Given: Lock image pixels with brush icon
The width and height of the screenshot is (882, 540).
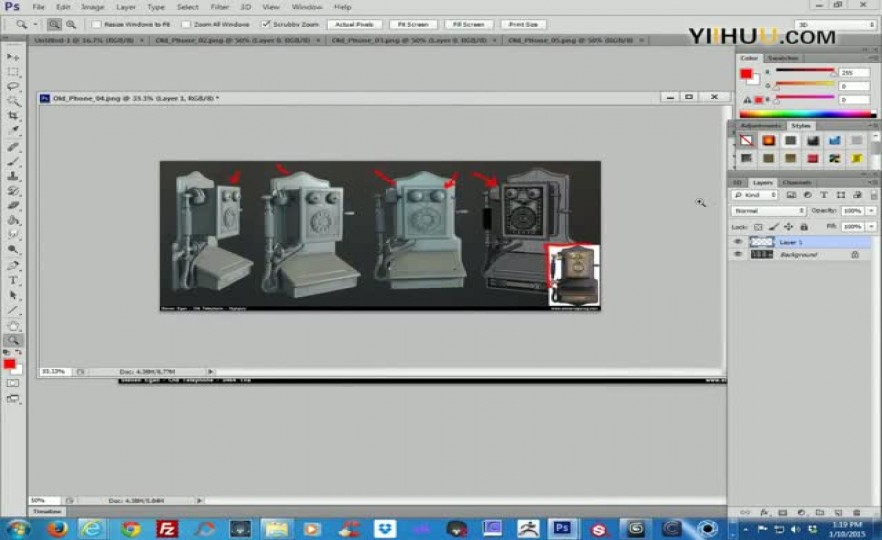Looking at the screenshot, I should point(773,227).
